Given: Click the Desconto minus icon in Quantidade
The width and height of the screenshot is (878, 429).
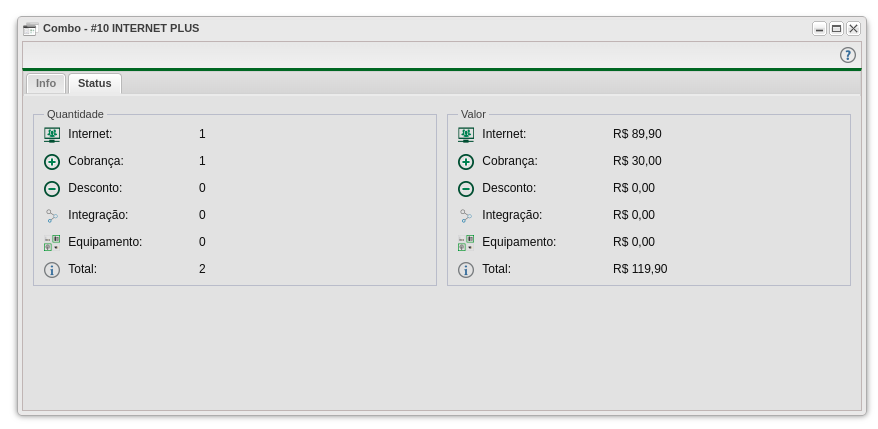Looking at the screenshot, I should pos(52,188).
